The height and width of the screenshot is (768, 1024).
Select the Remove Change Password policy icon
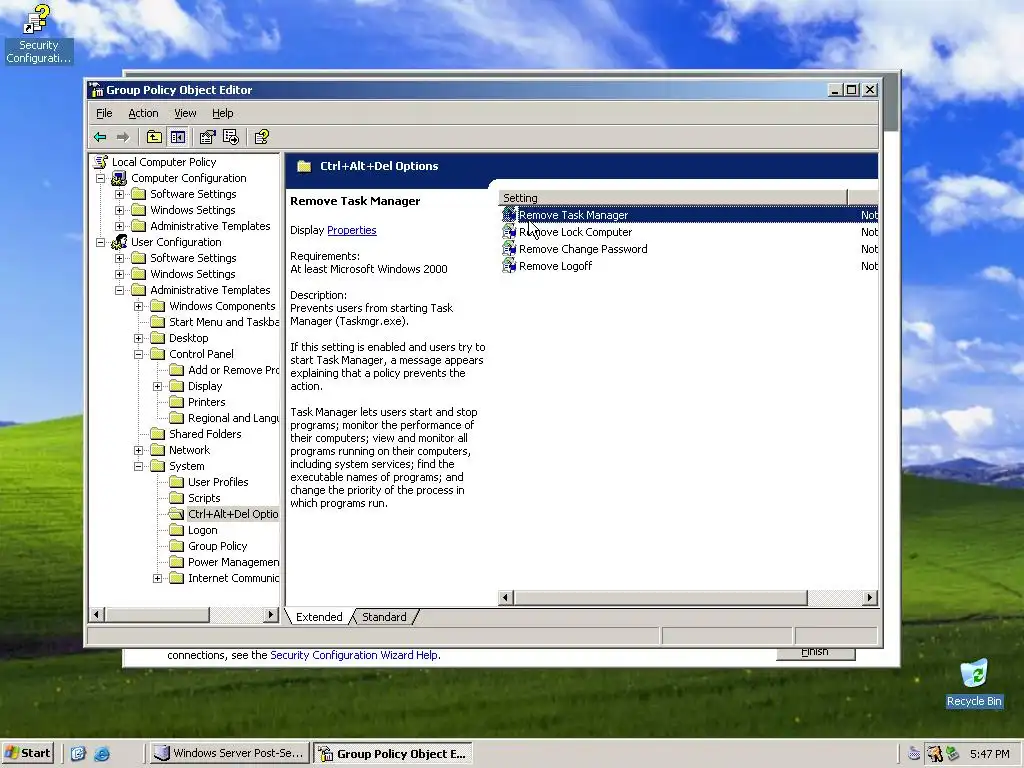(x=509, y=249)
